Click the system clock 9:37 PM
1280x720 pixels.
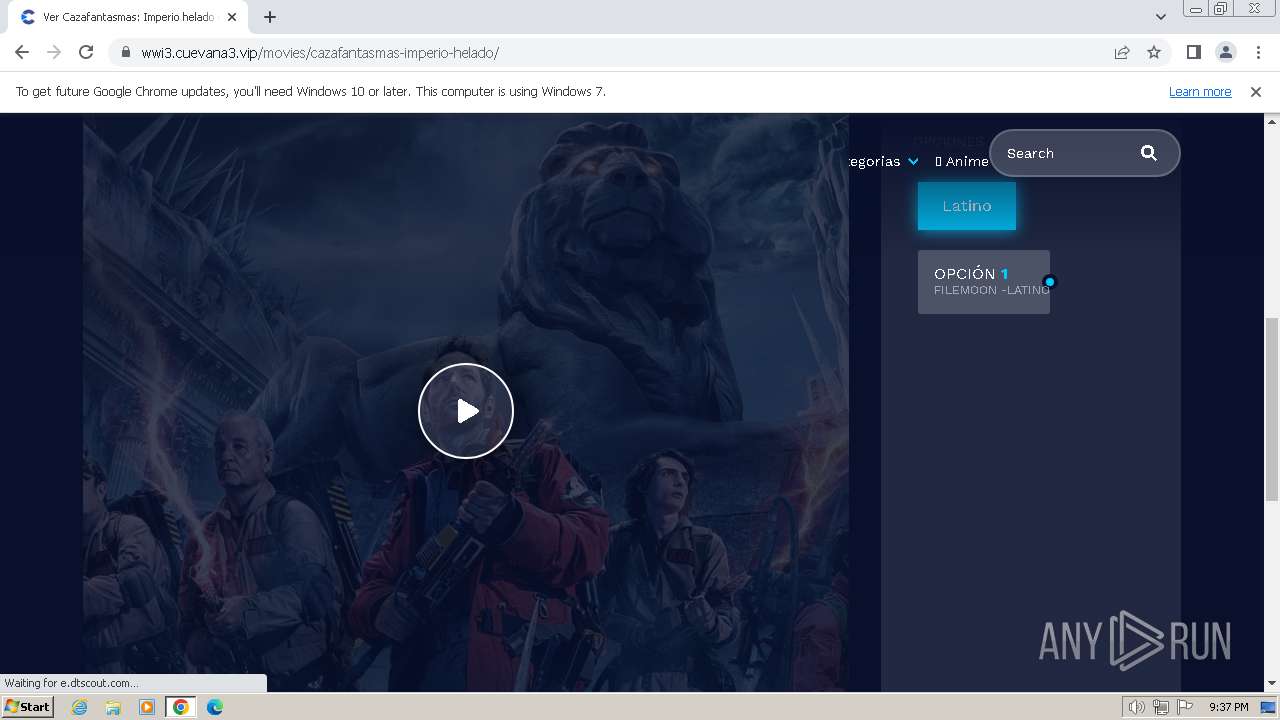click(x=1228, y=707)
